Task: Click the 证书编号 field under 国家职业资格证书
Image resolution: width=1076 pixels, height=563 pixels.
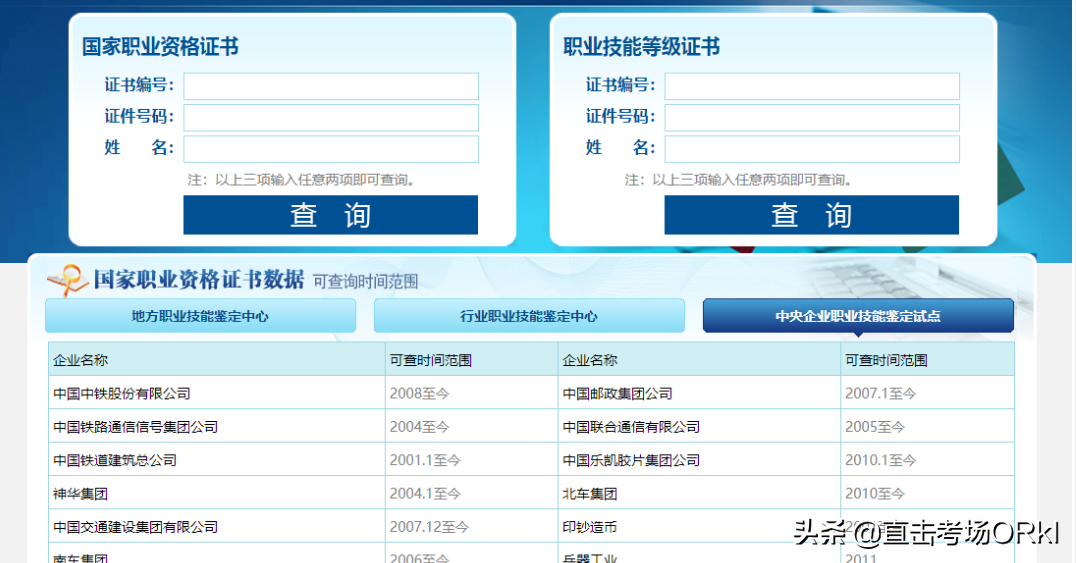Action: click(x=331, y=87)
